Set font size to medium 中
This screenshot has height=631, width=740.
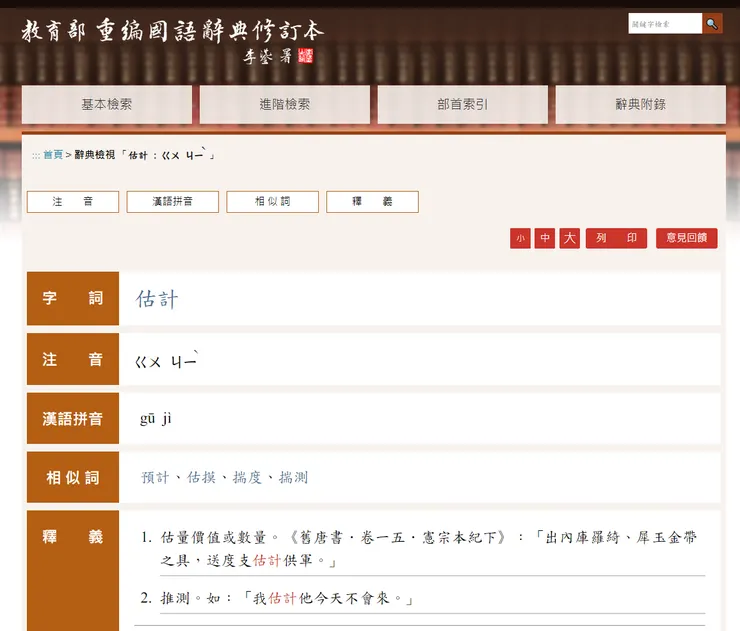click(545, 238)
